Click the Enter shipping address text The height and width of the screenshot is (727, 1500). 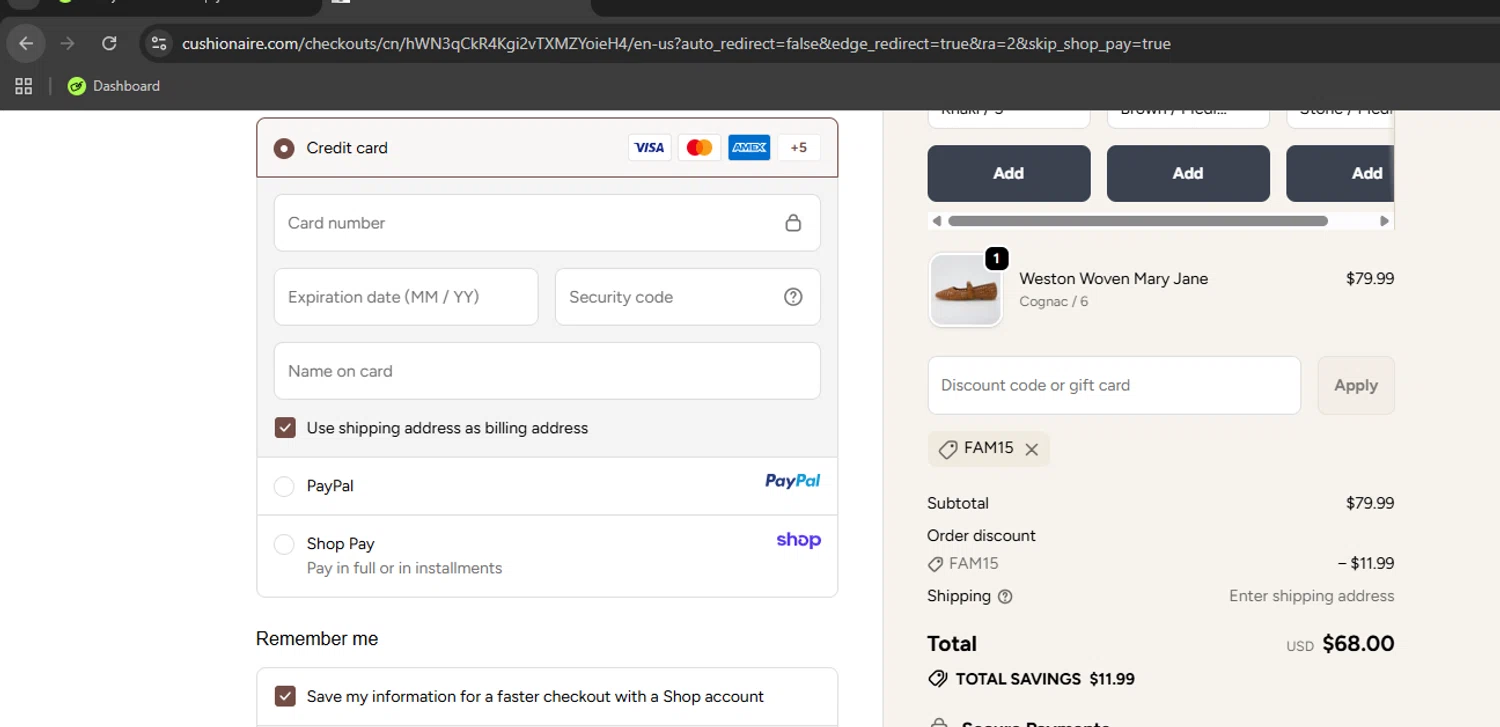pyautogui.click(x=1312, y=596)
